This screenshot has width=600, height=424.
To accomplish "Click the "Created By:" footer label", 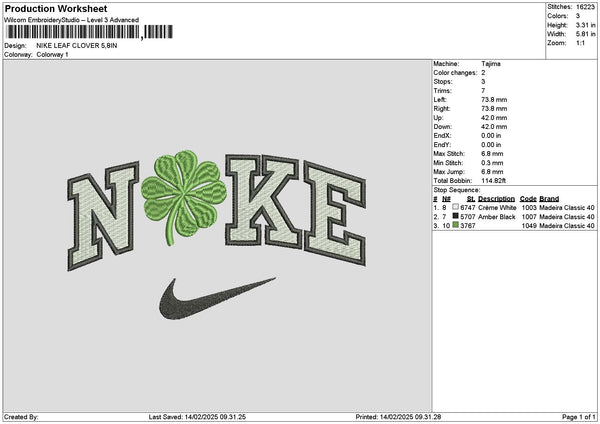I will click(21, 417).
